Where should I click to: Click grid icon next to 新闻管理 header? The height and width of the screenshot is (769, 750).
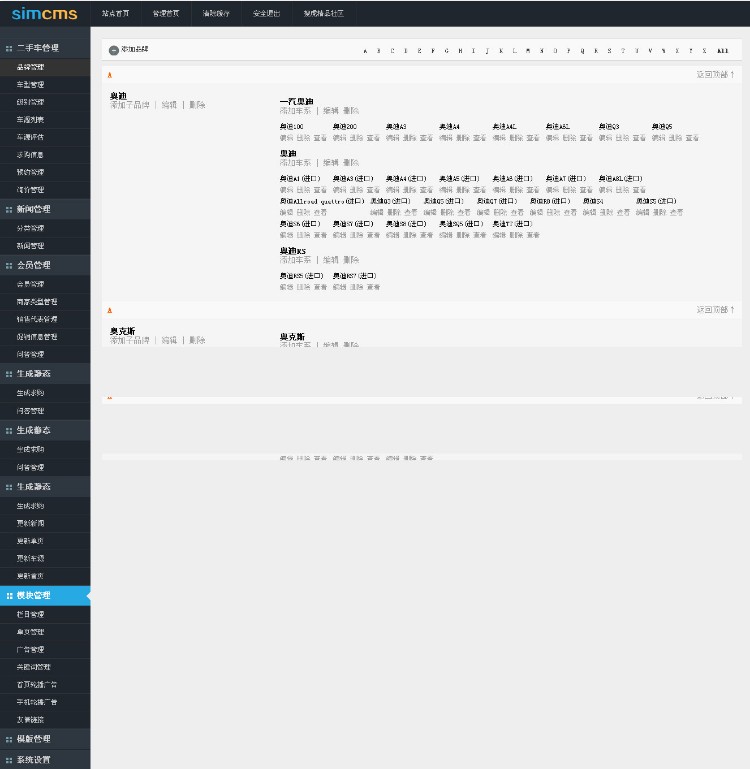click(x=9, y=209)
